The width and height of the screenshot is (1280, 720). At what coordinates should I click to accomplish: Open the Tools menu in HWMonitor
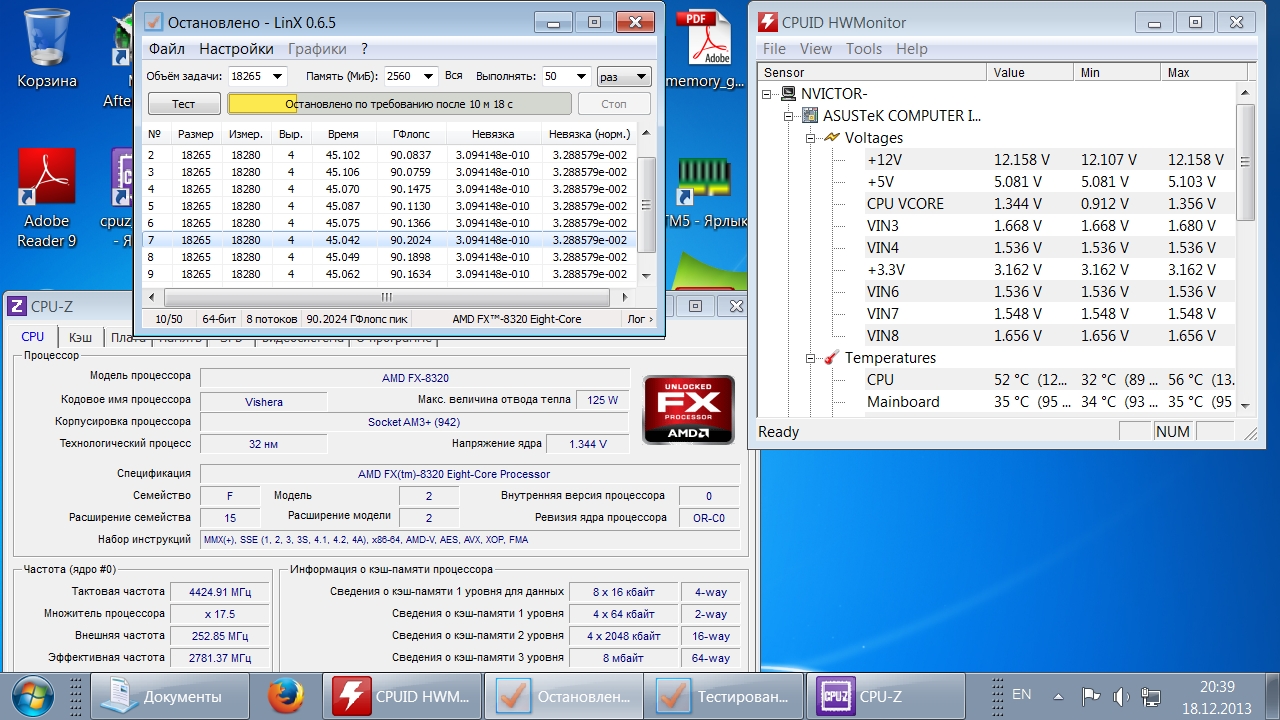[x=864, y=49]
